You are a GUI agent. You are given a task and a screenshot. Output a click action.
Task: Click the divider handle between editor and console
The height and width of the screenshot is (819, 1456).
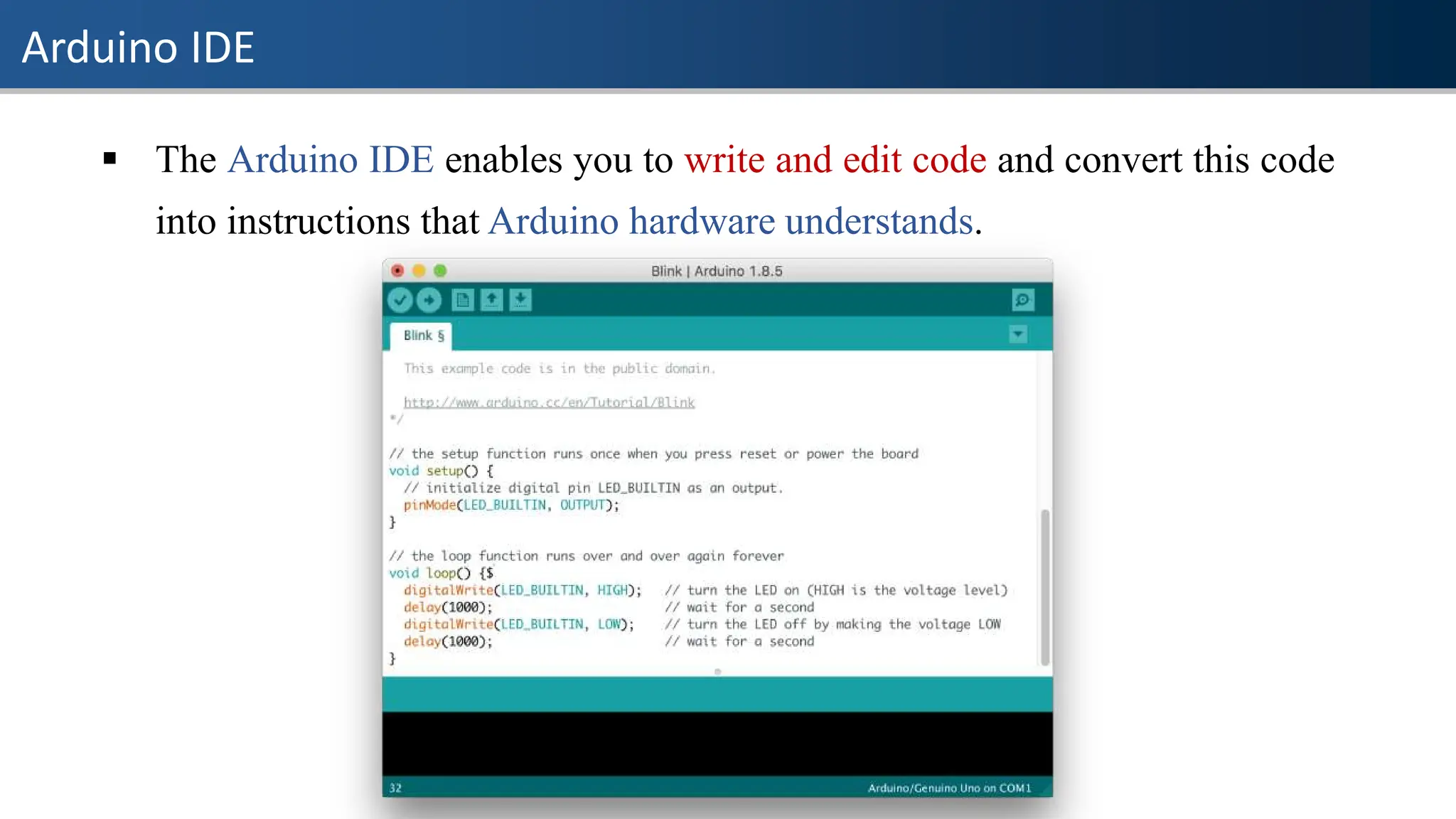(717, 672)
